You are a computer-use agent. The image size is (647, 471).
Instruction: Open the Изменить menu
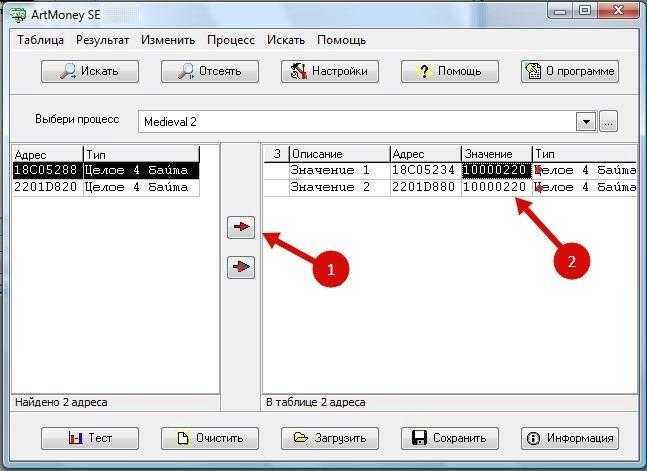tap(168, 40)
